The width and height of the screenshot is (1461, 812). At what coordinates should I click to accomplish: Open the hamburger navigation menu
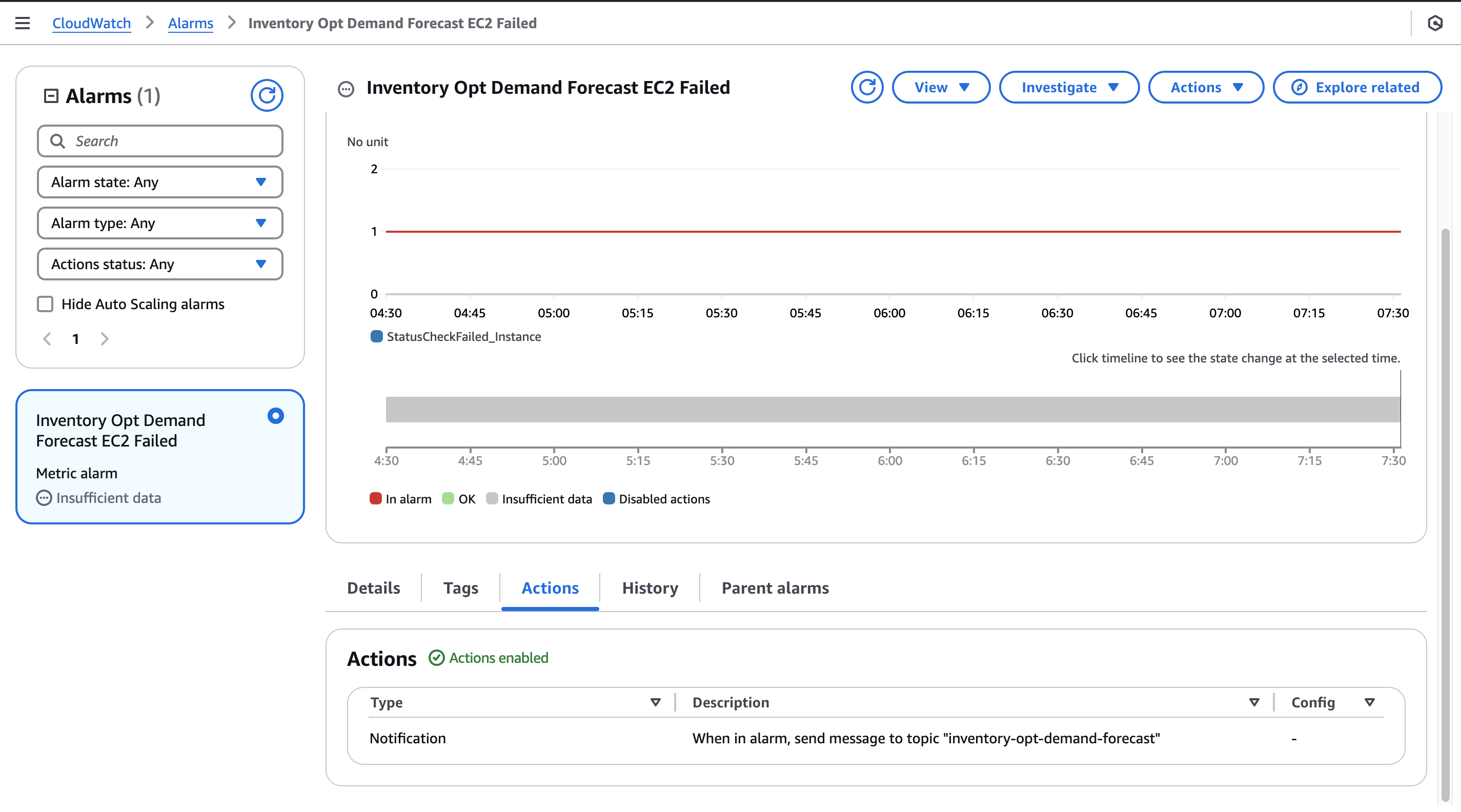[x=22, y=23]
